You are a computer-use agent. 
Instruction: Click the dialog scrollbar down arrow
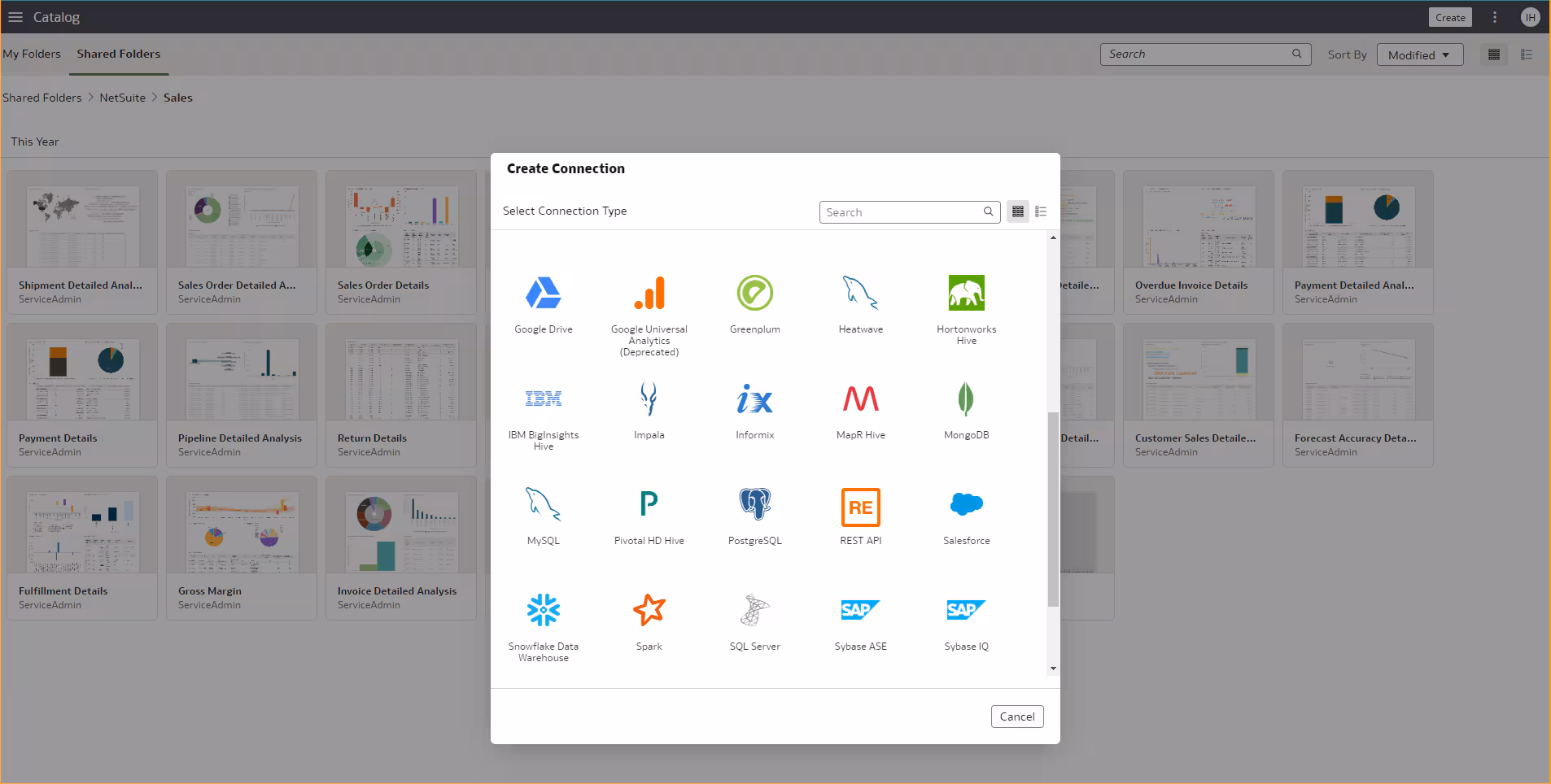pyautogui.click(x=1053, y=669)
